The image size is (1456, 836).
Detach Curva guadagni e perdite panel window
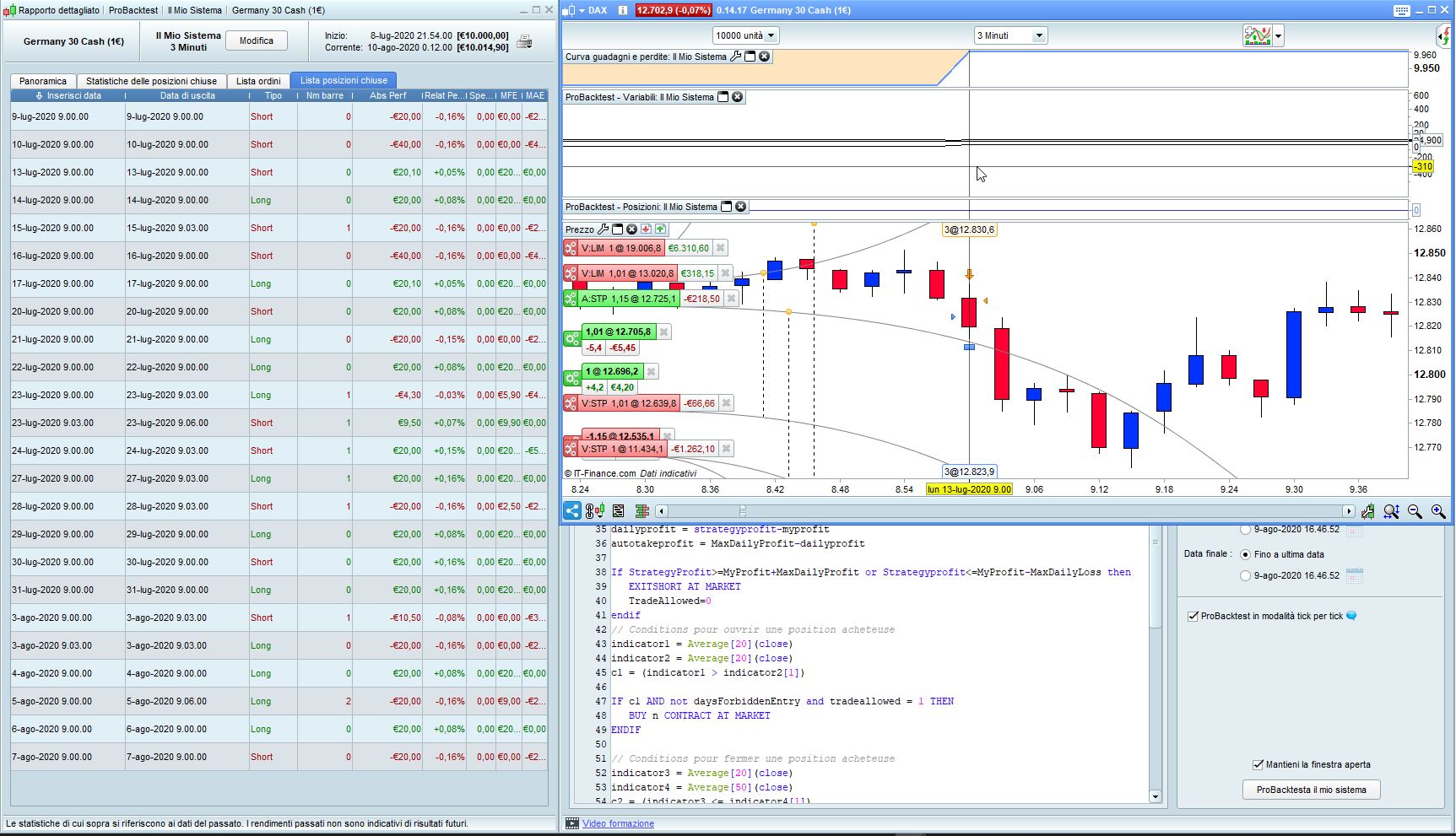(750, 57)
